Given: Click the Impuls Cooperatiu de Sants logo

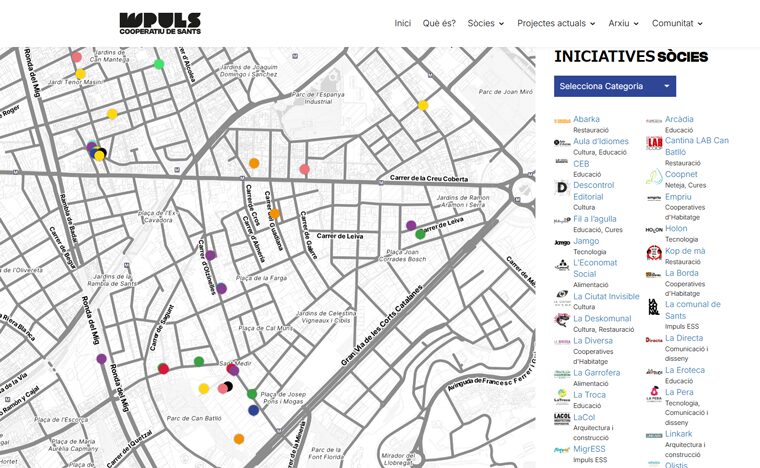Looking at the screenshot, I should tap(160, 23).
